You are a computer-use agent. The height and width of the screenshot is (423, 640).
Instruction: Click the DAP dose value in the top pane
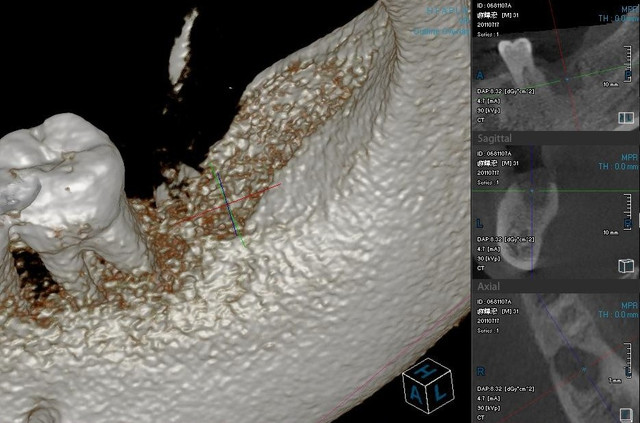(506, 91)
